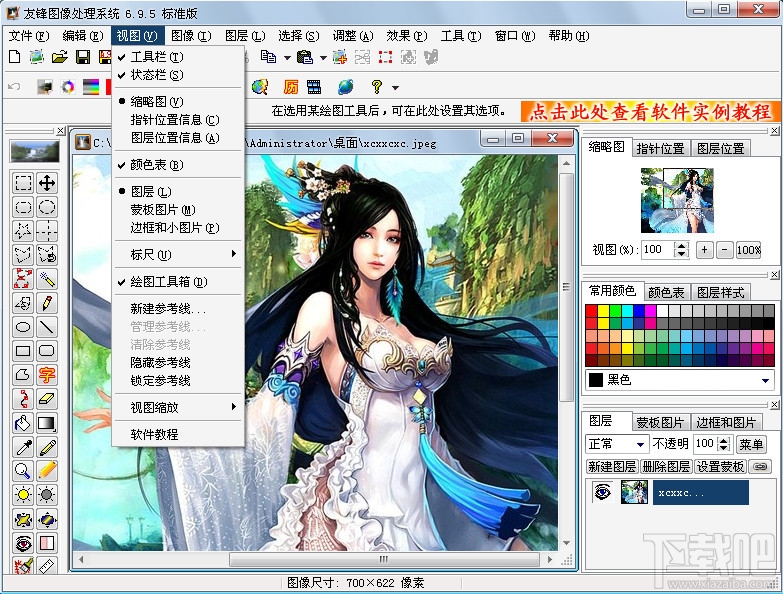Open the 图像 (I) menu
Image resolution: width=783 pixels, height=594 pixels.
coord(191,36)
